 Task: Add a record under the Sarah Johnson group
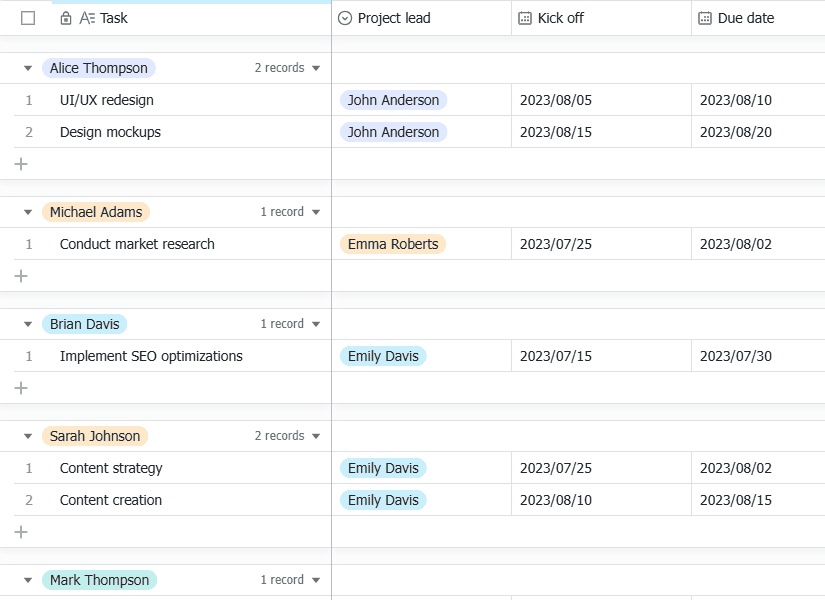coord(21,532)
